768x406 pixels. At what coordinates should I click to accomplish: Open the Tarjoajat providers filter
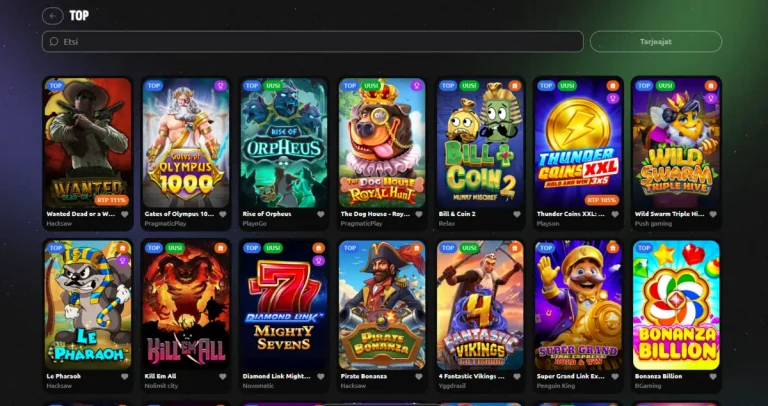coord(656,42)
